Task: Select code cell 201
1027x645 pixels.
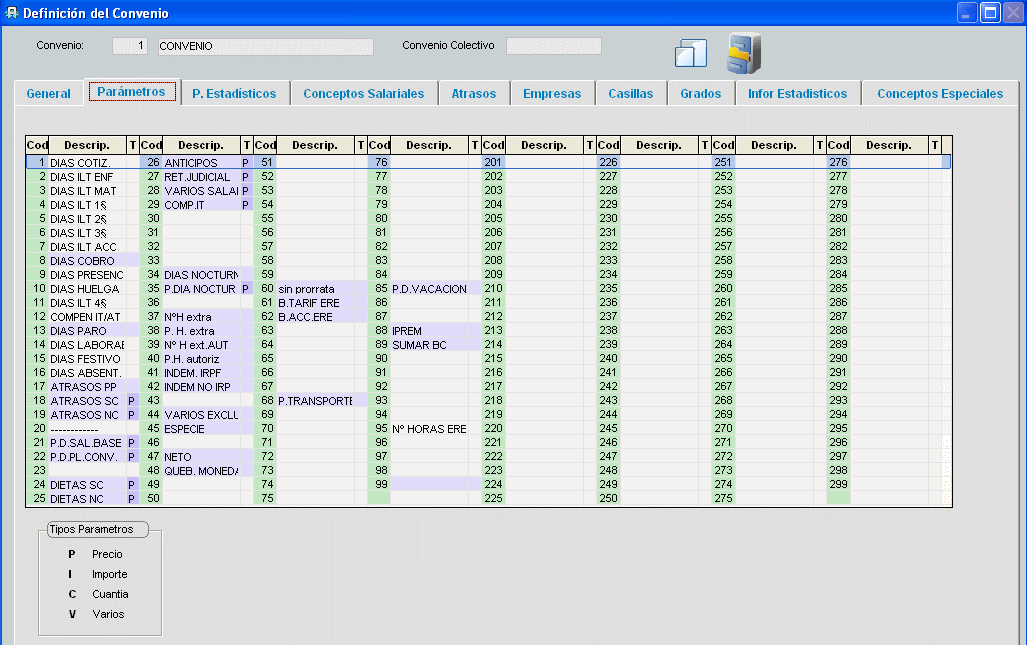Action: click(x=493, y=162)
